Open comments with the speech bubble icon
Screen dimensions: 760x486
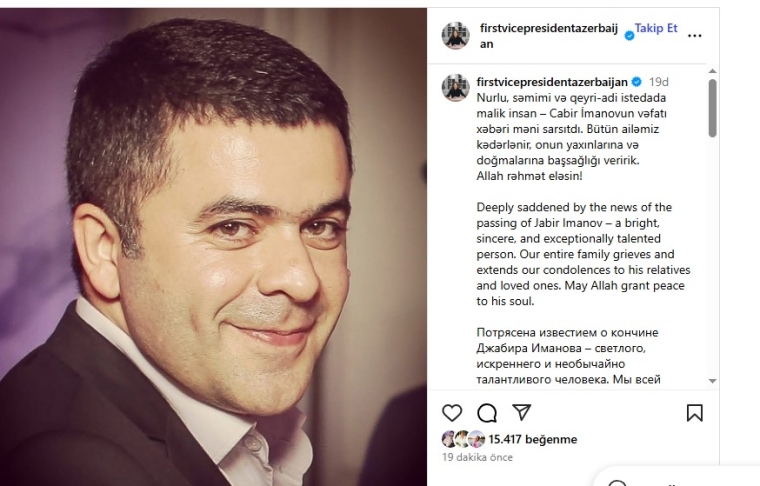pos(487,413)
